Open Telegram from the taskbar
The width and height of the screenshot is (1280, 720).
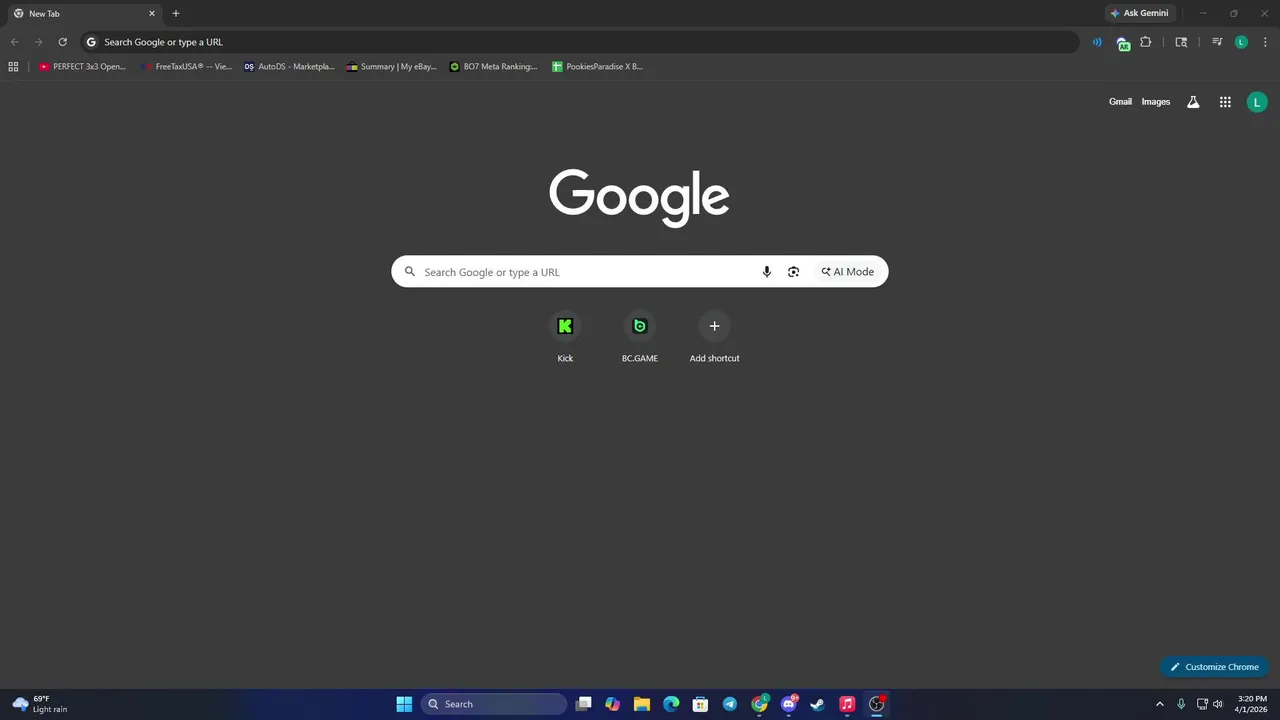point(730,704)
